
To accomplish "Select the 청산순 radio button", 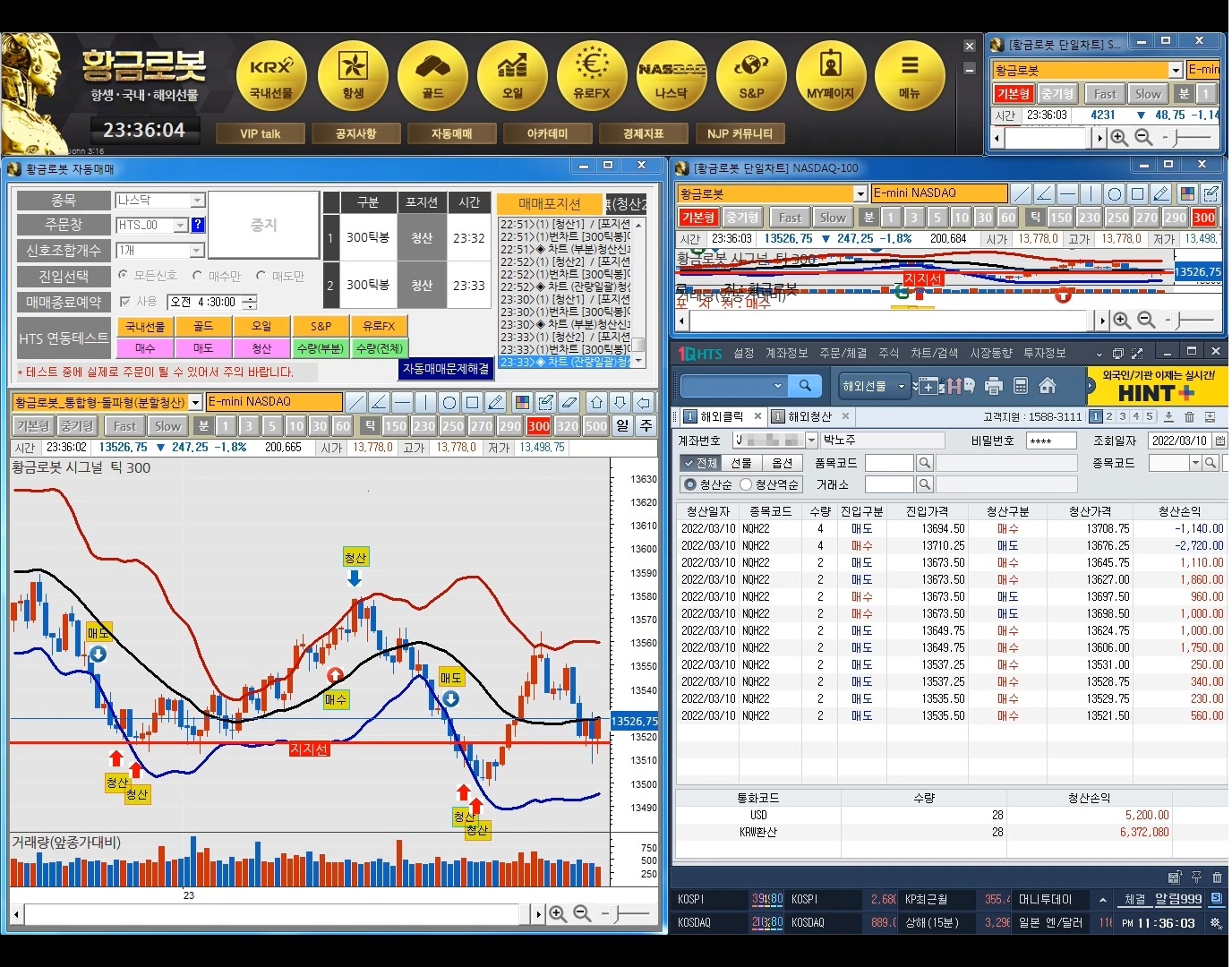I will point(689,484).
